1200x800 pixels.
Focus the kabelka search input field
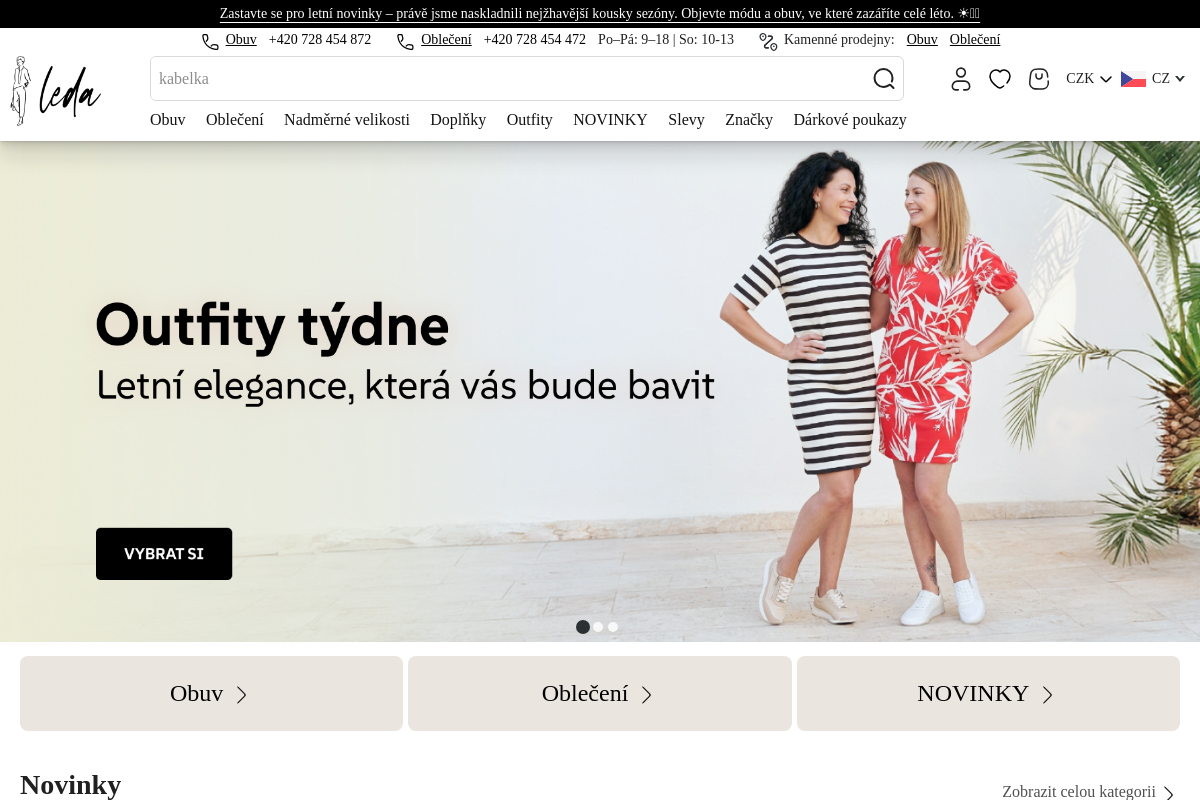pyautogui.click(x=510, y=78)
